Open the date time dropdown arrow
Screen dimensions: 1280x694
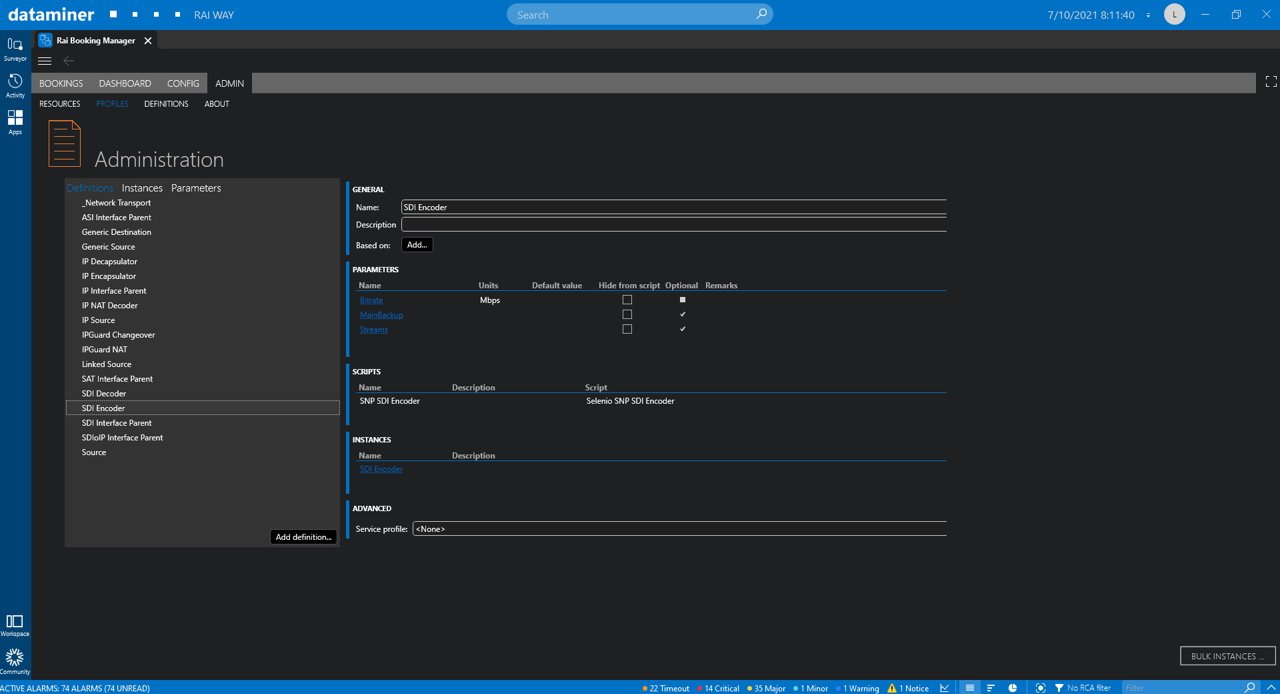(1148, 16)
